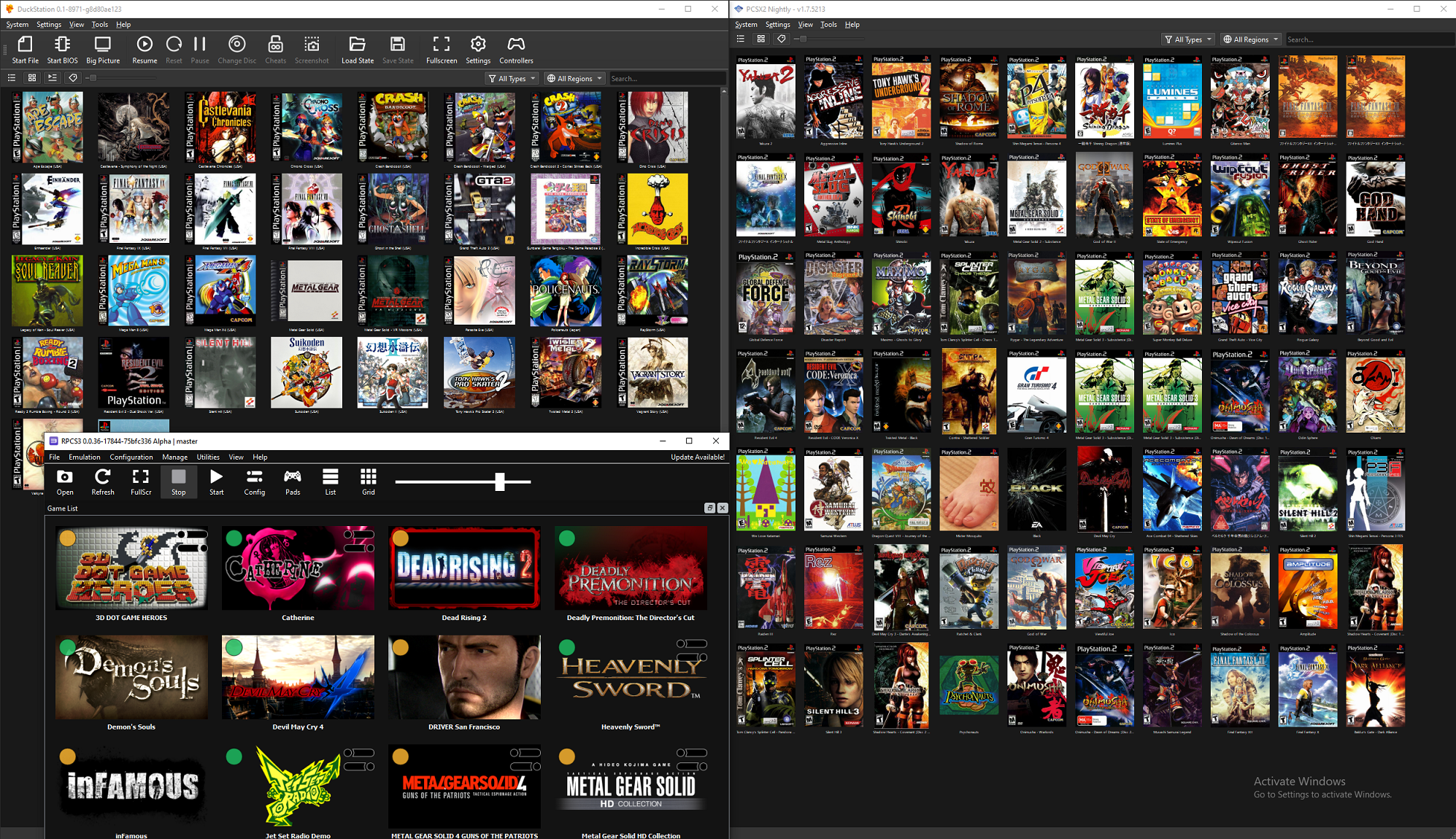Open Emulation menu in RPCS3
Image resolution: width=1456 pixels, height=839 pixels.
(x=85, y=457)
